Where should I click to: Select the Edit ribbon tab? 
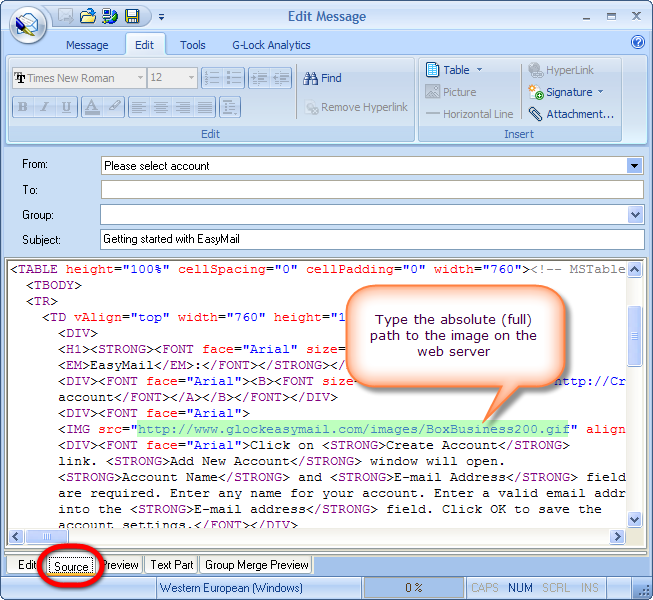coord(145,45)
